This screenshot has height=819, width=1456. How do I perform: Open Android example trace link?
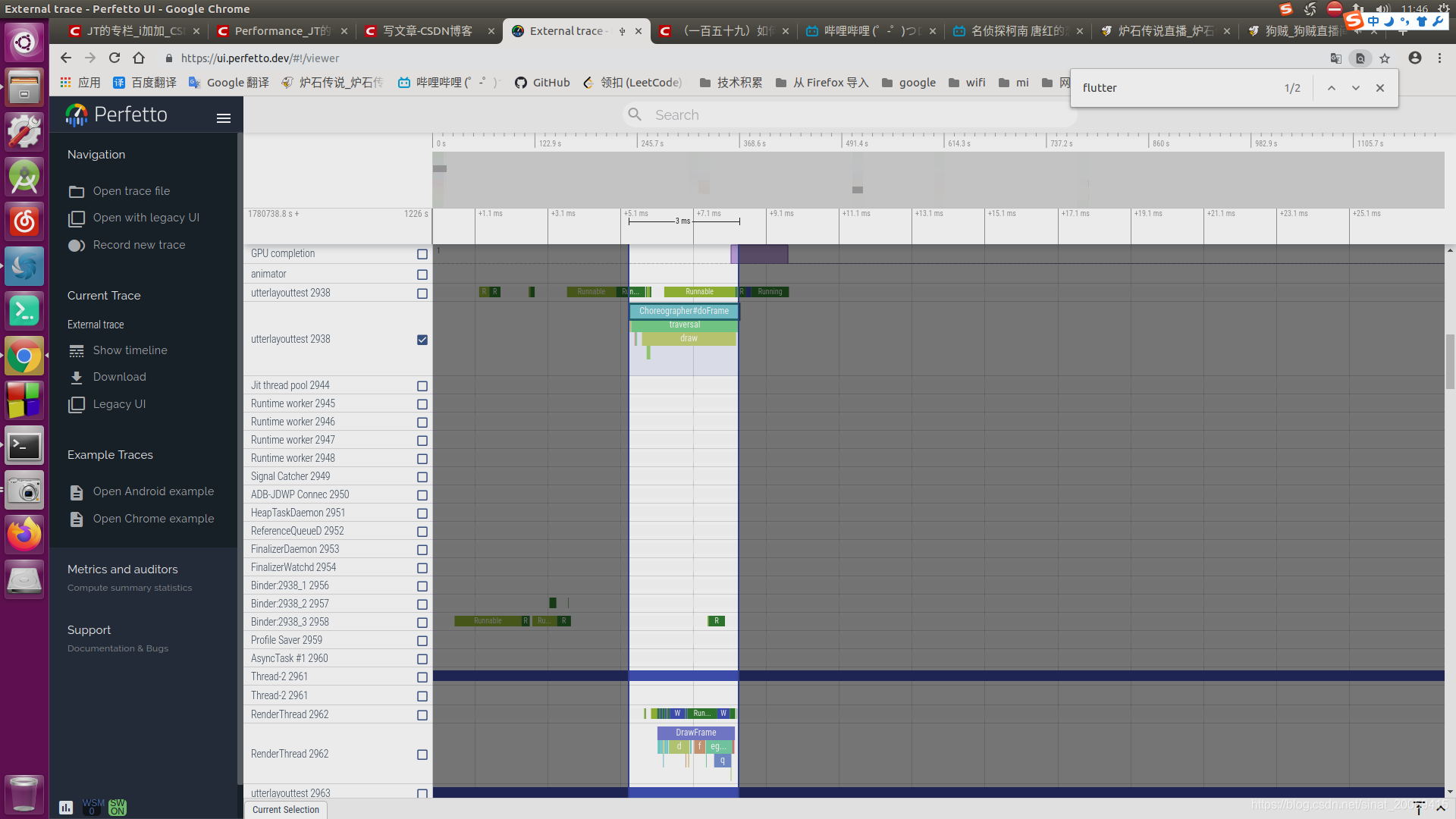[x=153, y=491]
